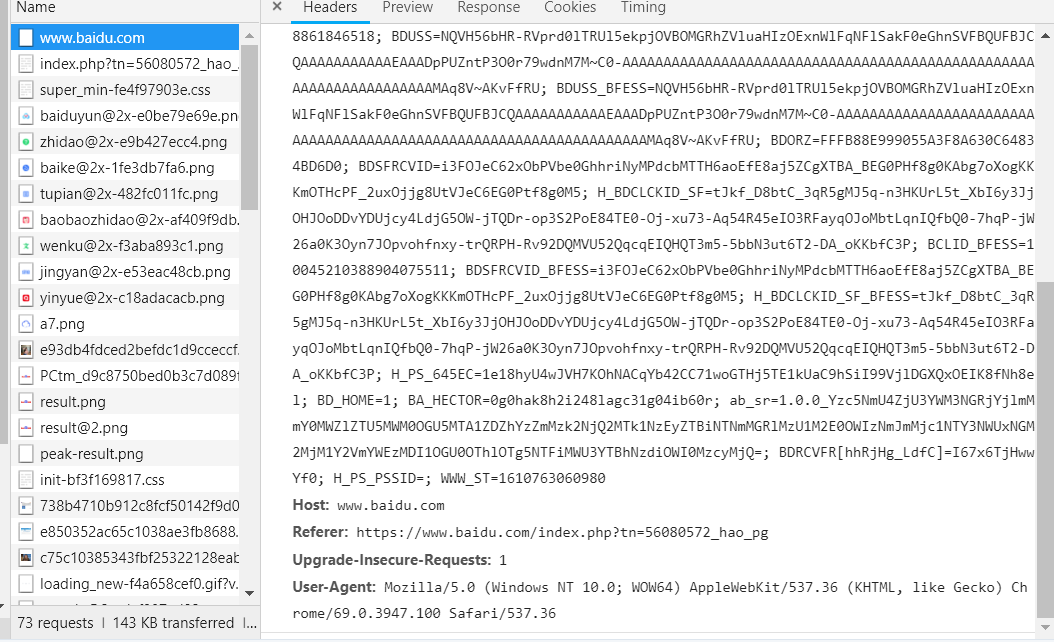Click the super_min css file icon

pos(26,89)
